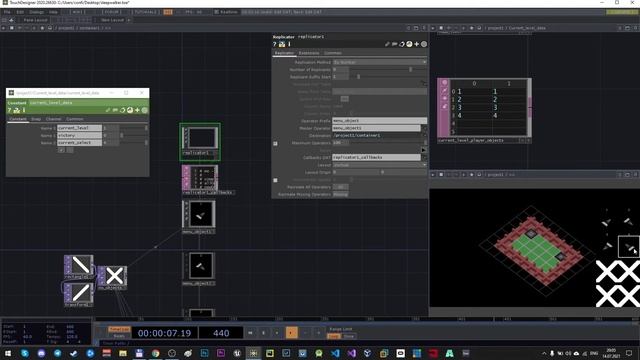Image resolution: width=640 pixels, height=360 pixels.
Task: Open Replication Method dropdown
Action: coord(380,62)
